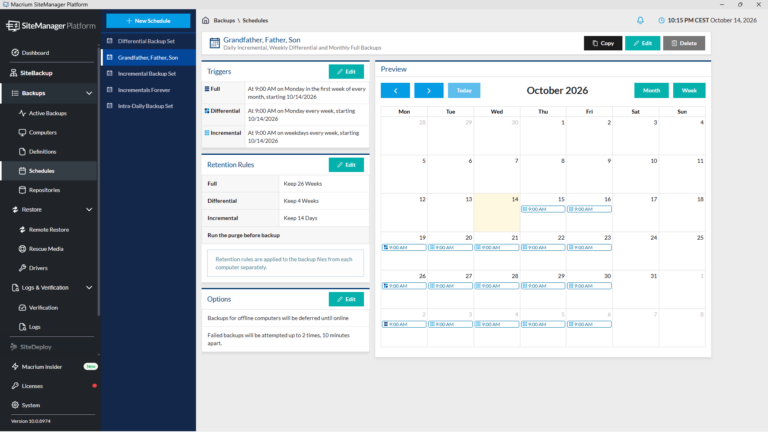Screen dimensions: 768x432
Task: Collapse the Restore section chevron
Action: (89, 210)
